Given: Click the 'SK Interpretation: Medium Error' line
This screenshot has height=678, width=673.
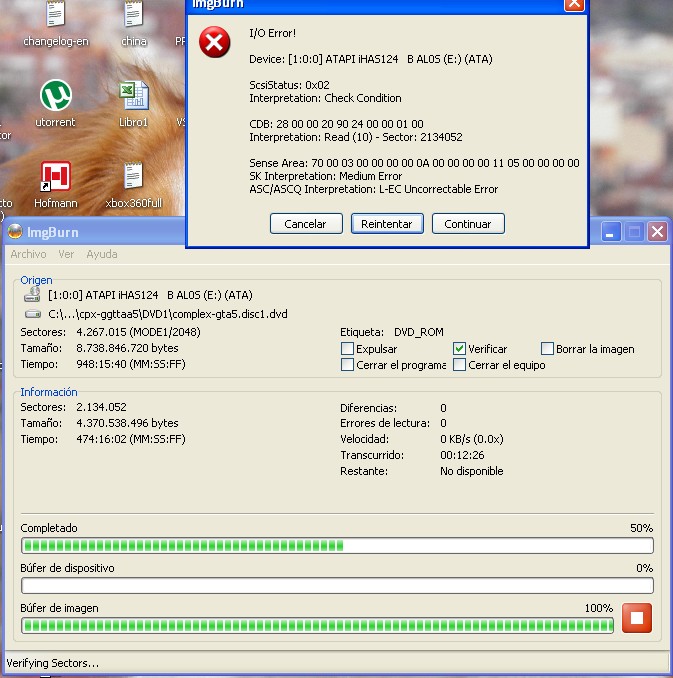Looking at the screenshot, I should click(x=326, y=176).
